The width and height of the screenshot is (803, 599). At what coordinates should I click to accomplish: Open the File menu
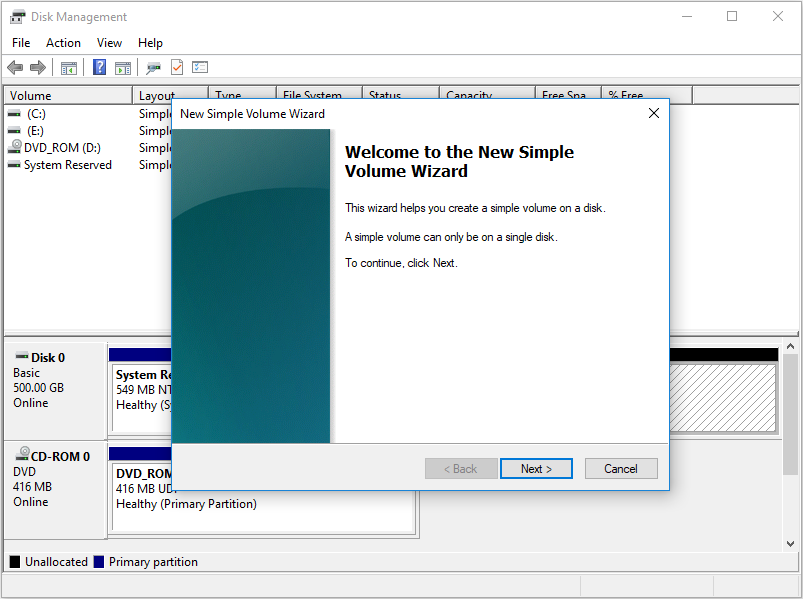click(21, 43)
